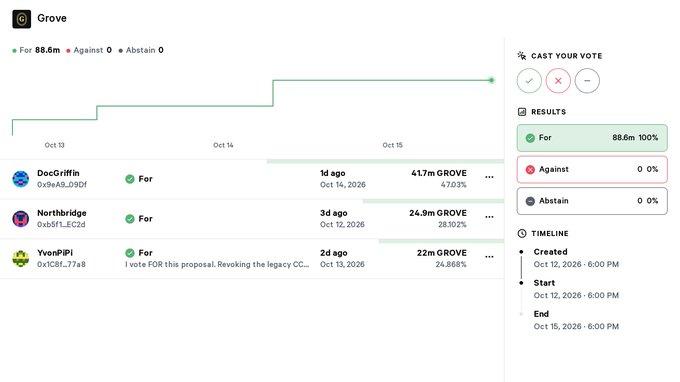Click the Cast Your Vote cursor icon
680x382 pixels.
click(522, 56)
